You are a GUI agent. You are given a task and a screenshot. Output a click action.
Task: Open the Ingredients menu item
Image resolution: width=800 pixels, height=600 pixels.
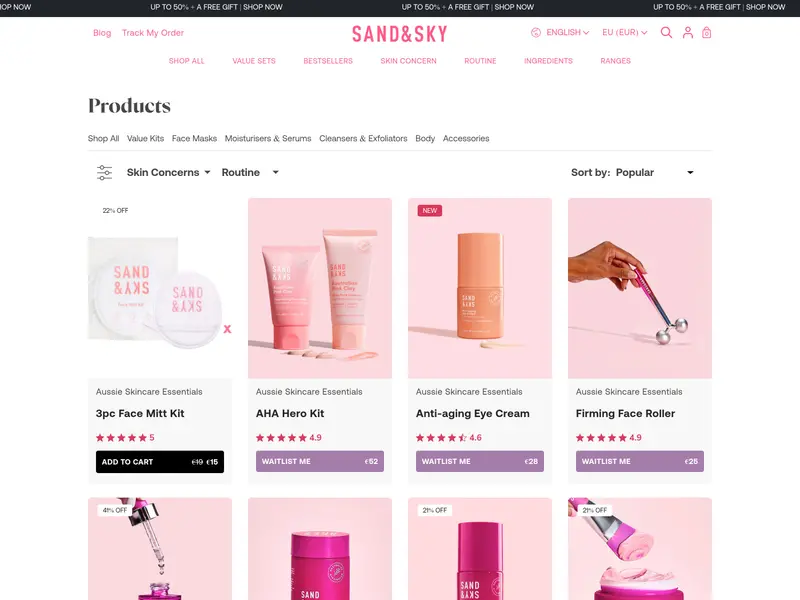[548, 61]
